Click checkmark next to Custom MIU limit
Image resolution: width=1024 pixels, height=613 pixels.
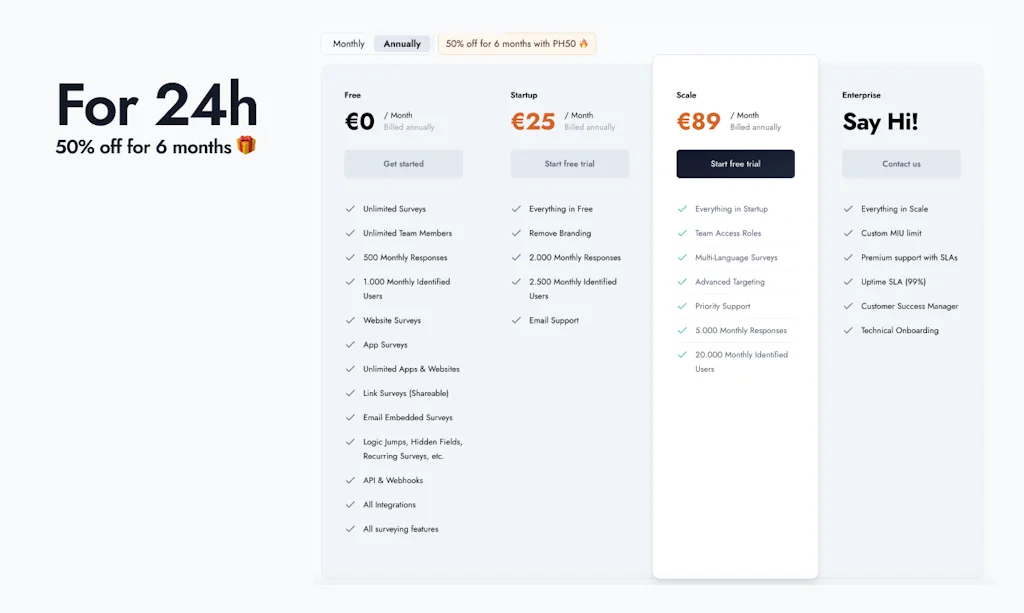[848, 233]
